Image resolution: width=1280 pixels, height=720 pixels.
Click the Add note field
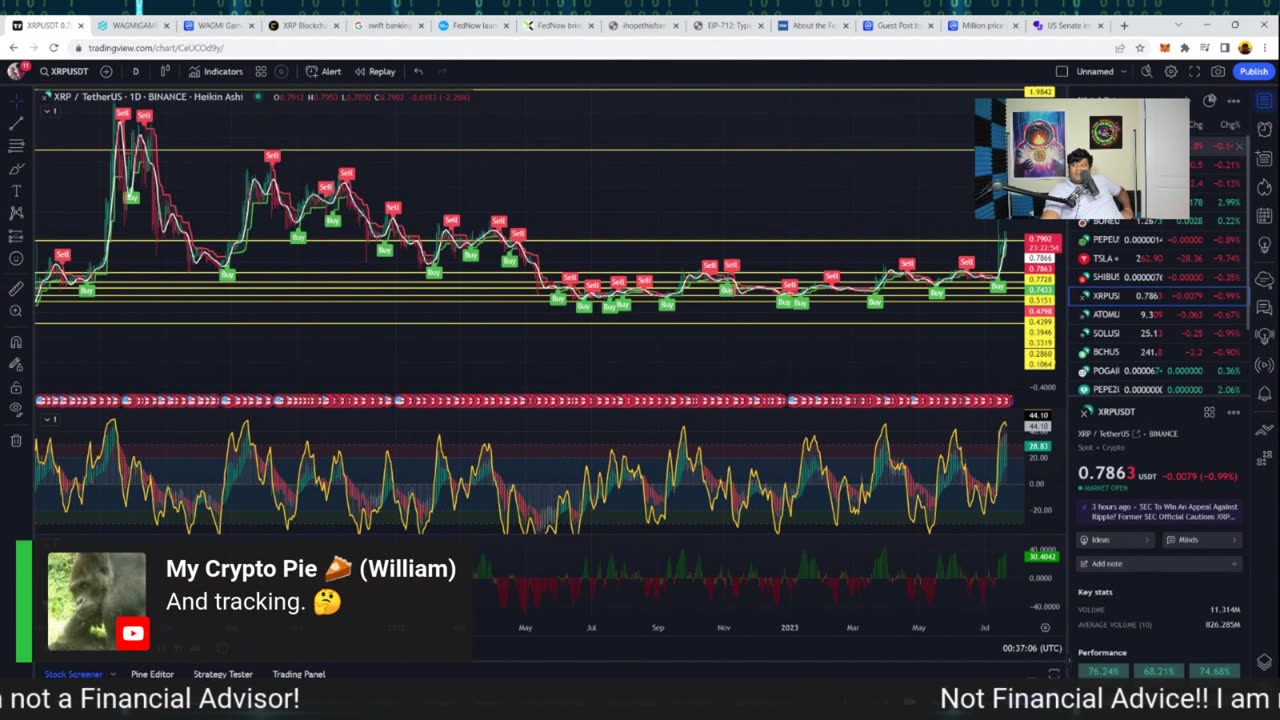[1159, 564]
